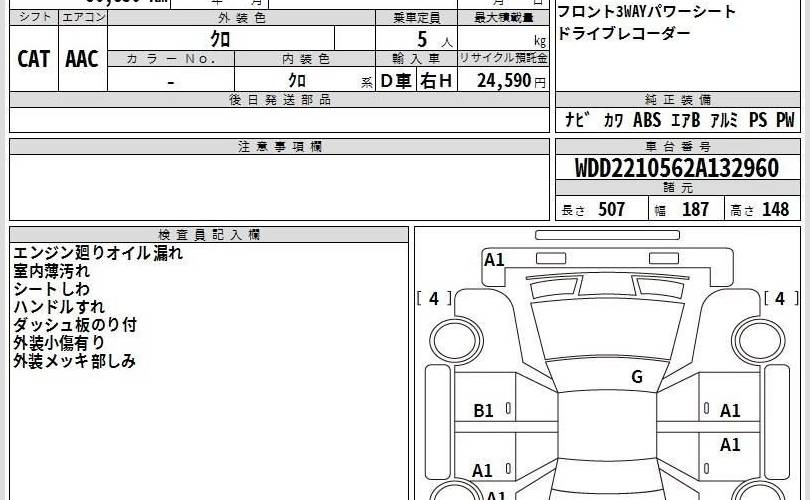Click the recycle deposit 24,590円 value
Image resolution: width=810 pixels, height=500 pixels.
point(511,81)
